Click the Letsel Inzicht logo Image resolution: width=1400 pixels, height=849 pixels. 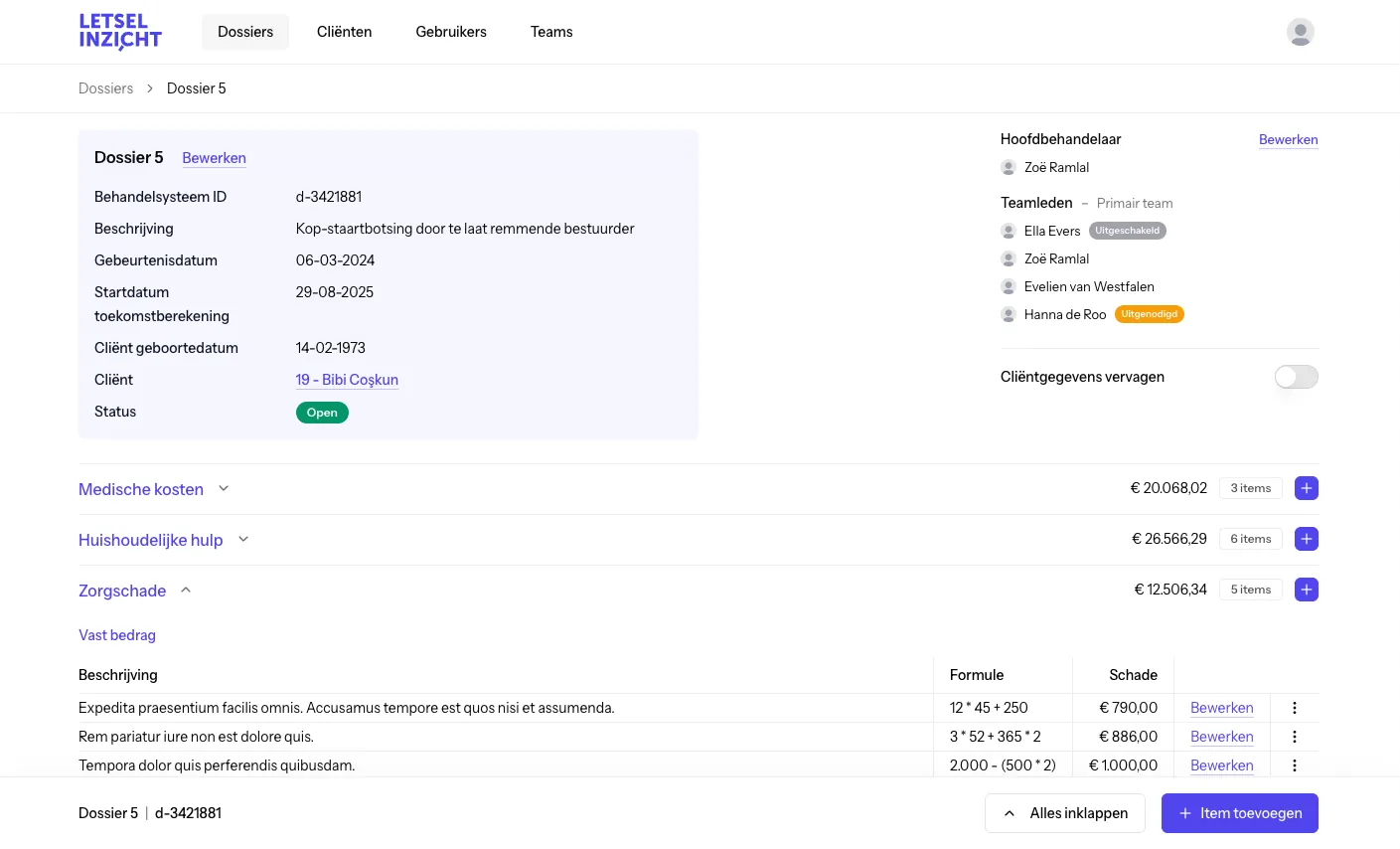120,32
